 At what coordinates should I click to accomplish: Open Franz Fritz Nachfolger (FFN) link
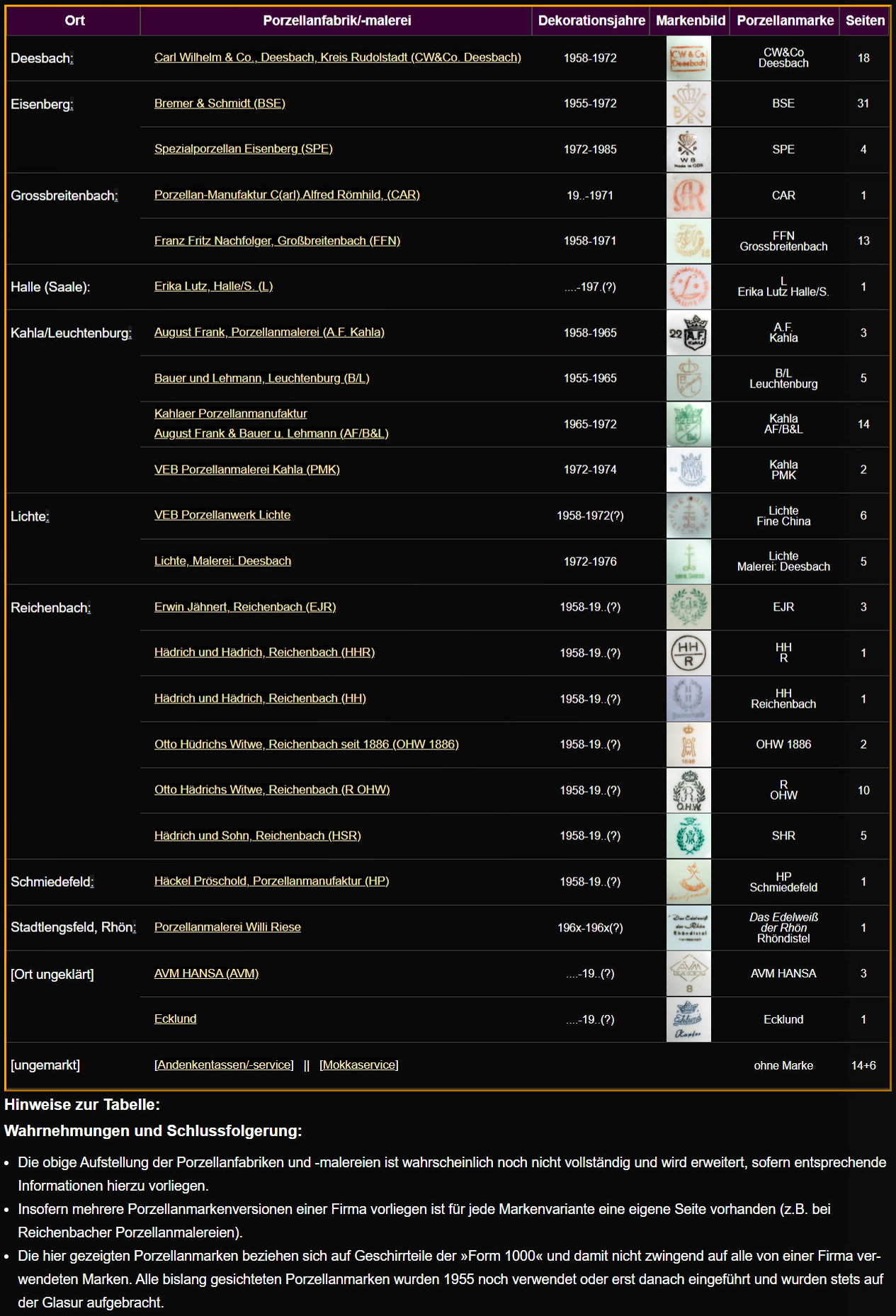(x=277, y=241)
